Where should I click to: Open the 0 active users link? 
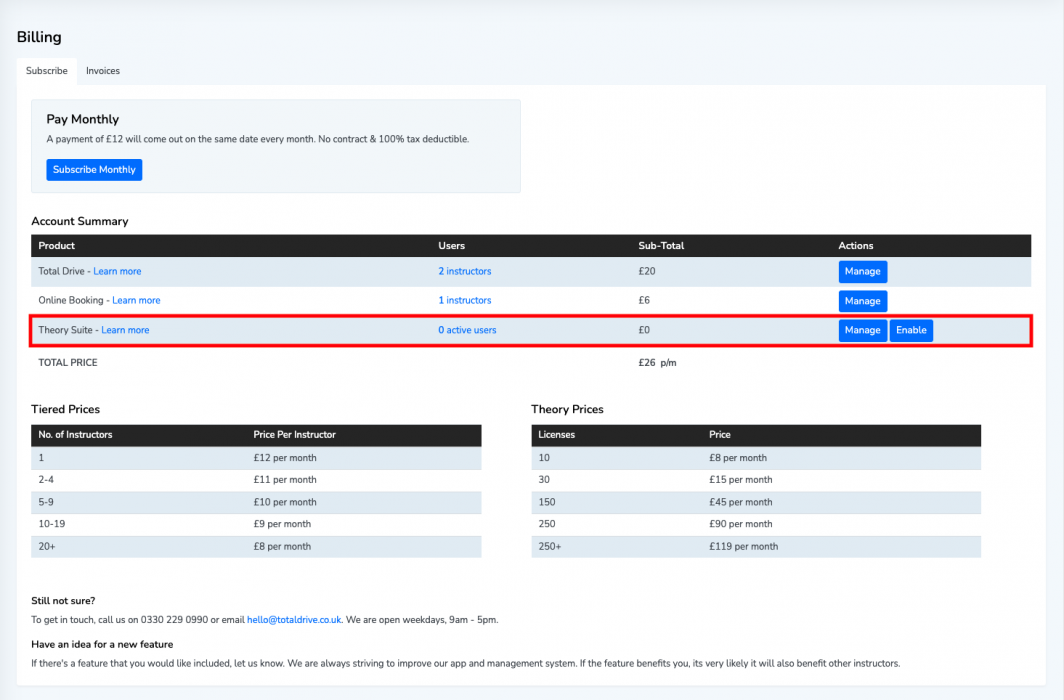(x=467, y=330)
